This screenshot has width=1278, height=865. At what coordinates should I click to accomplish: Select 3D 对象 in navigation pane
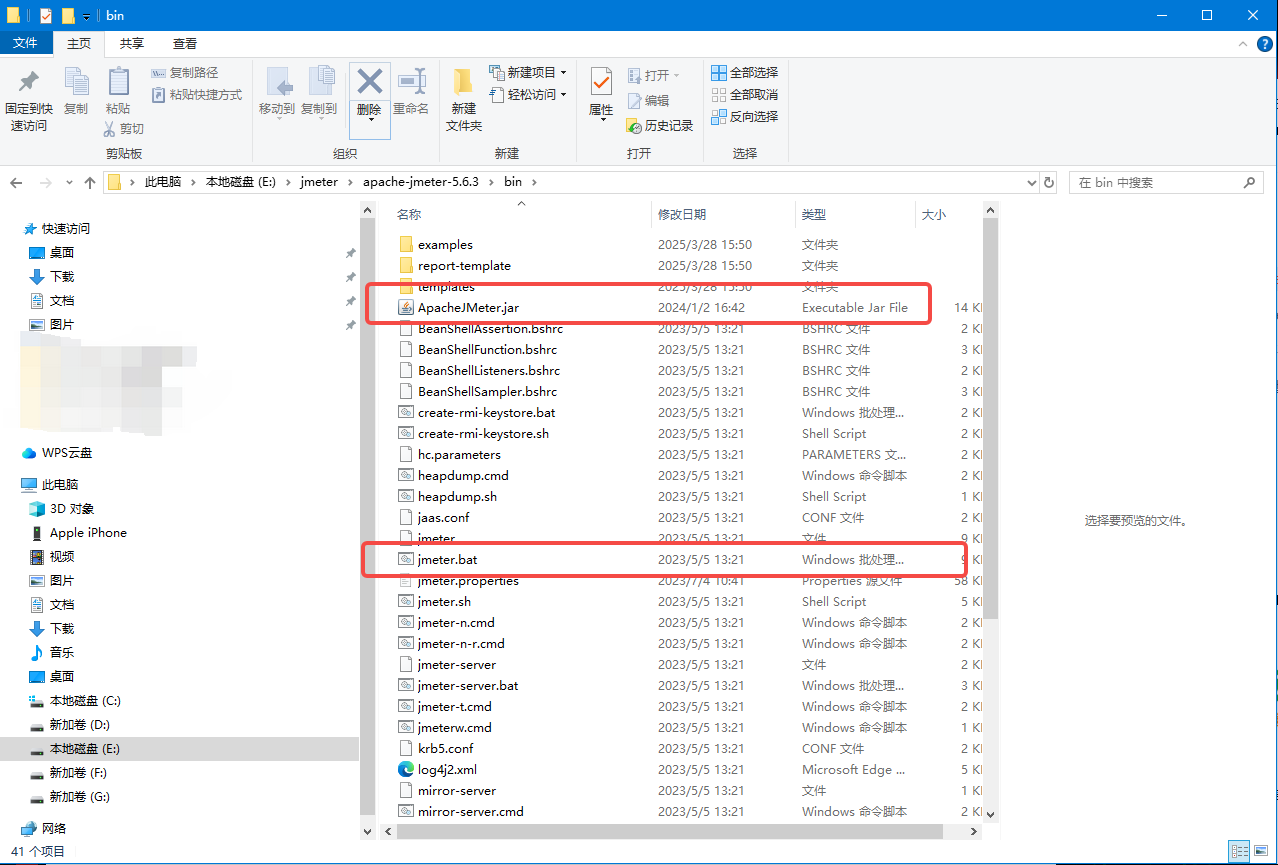click(x=71, y=509)
